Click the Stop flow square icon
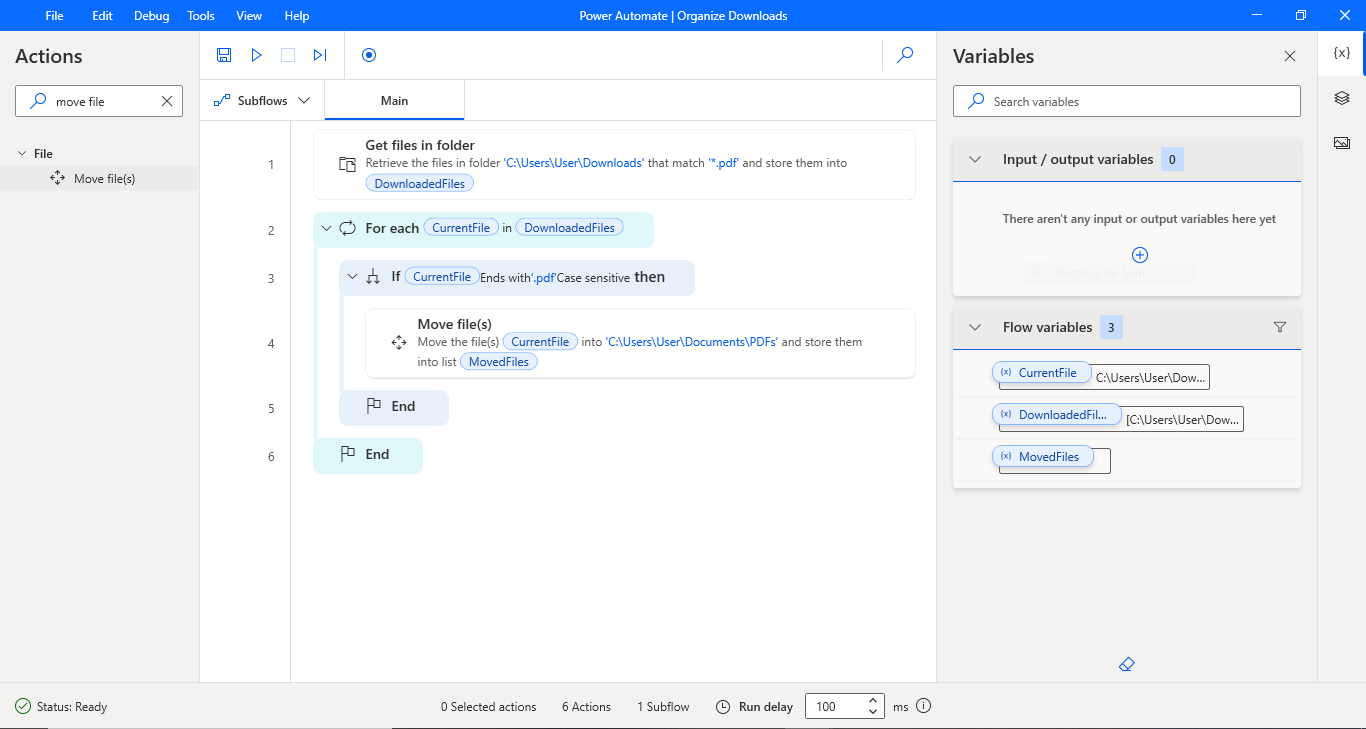The image size is (1366, 729). (x=288, y=55)
